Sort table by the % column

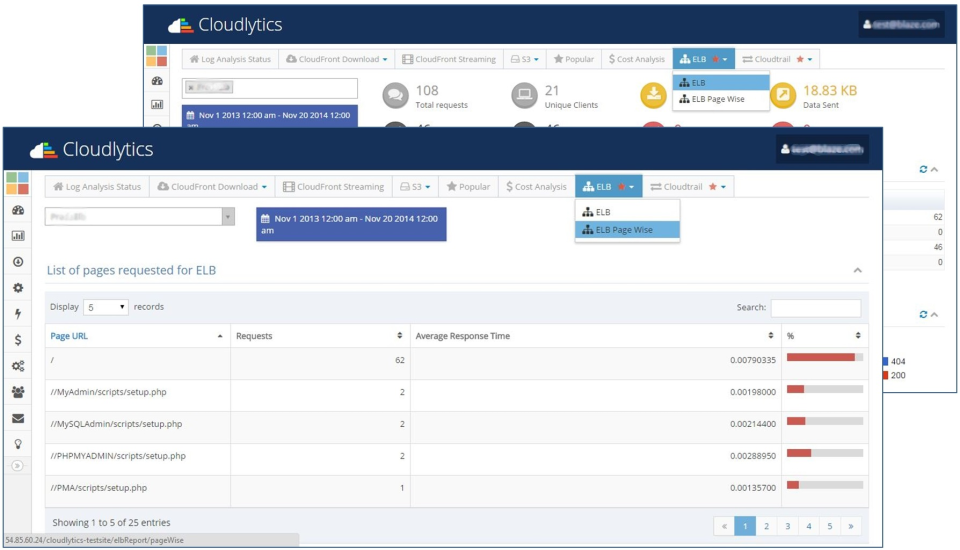coord(825,336)
